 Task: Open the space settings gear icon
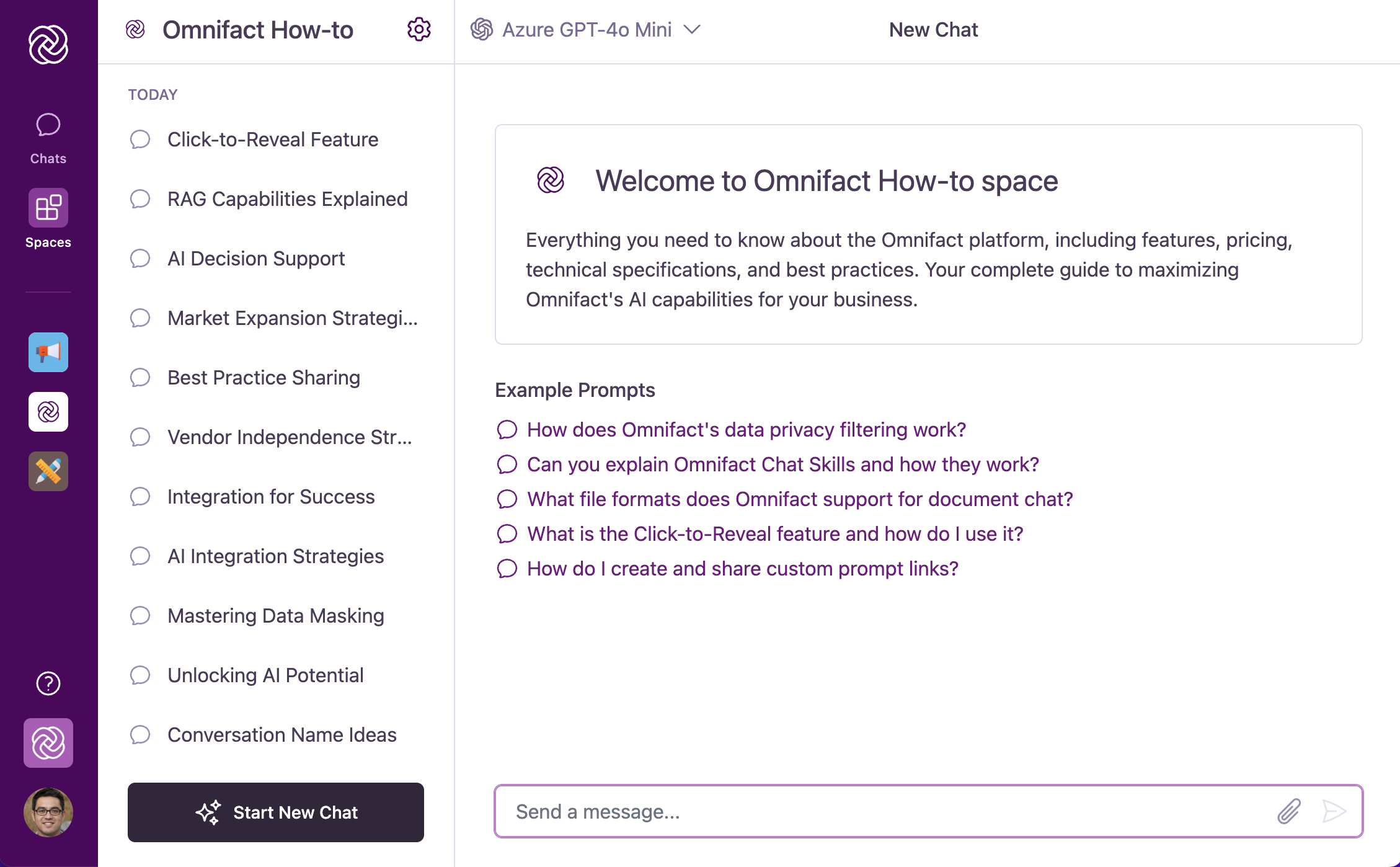(419, 29)
